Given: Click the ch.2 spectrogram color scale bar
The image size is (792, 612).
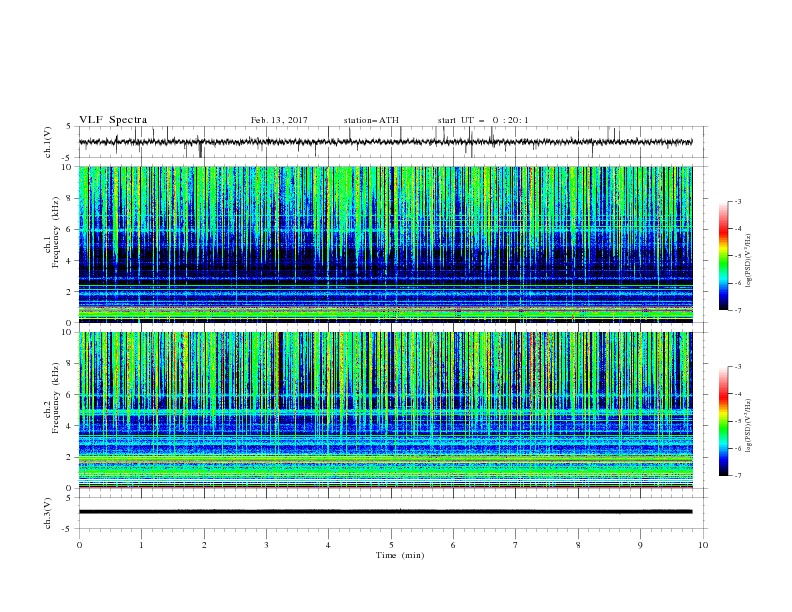Looking at the screenshot, I should click(x=724, y=421).
